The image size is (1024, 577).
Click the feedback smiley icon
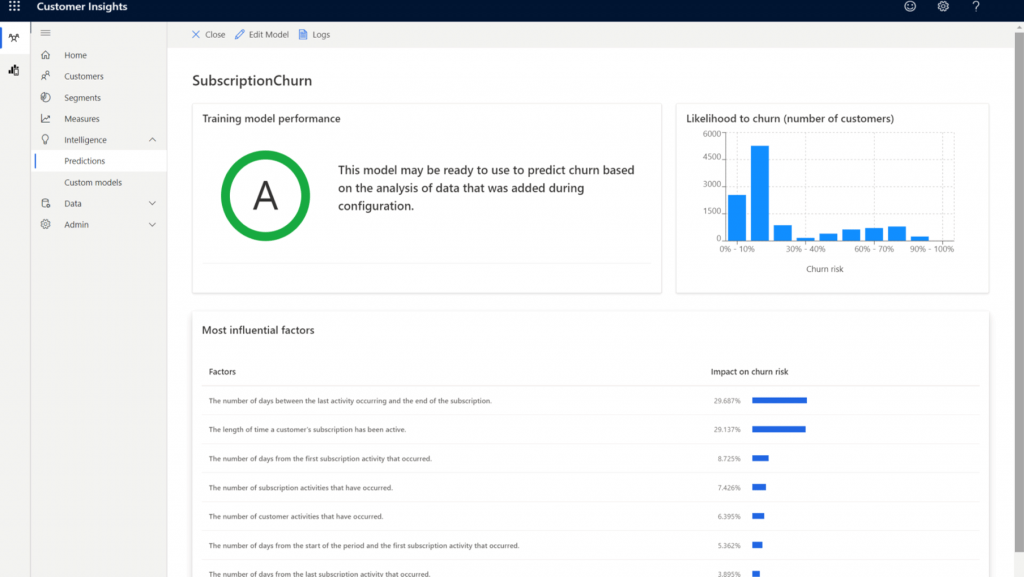[x=910, y=7]
